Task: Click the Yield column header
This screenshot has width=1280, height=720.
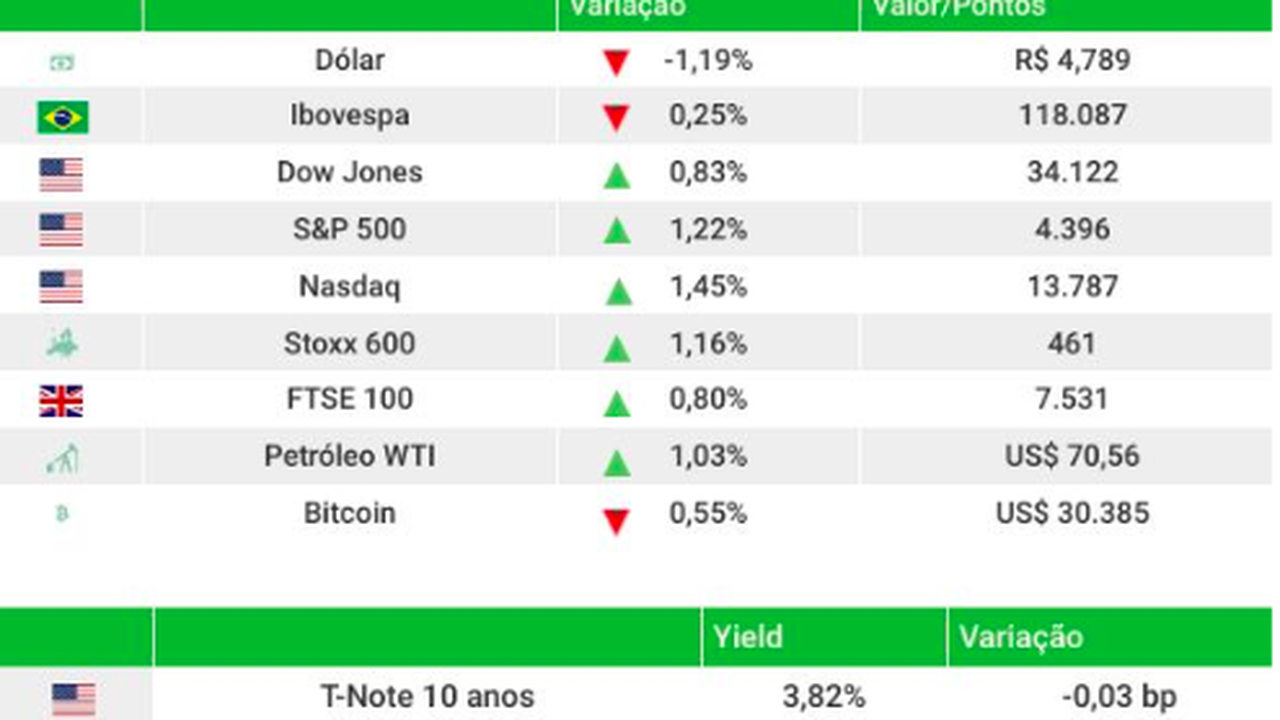Action: point(747,637)
